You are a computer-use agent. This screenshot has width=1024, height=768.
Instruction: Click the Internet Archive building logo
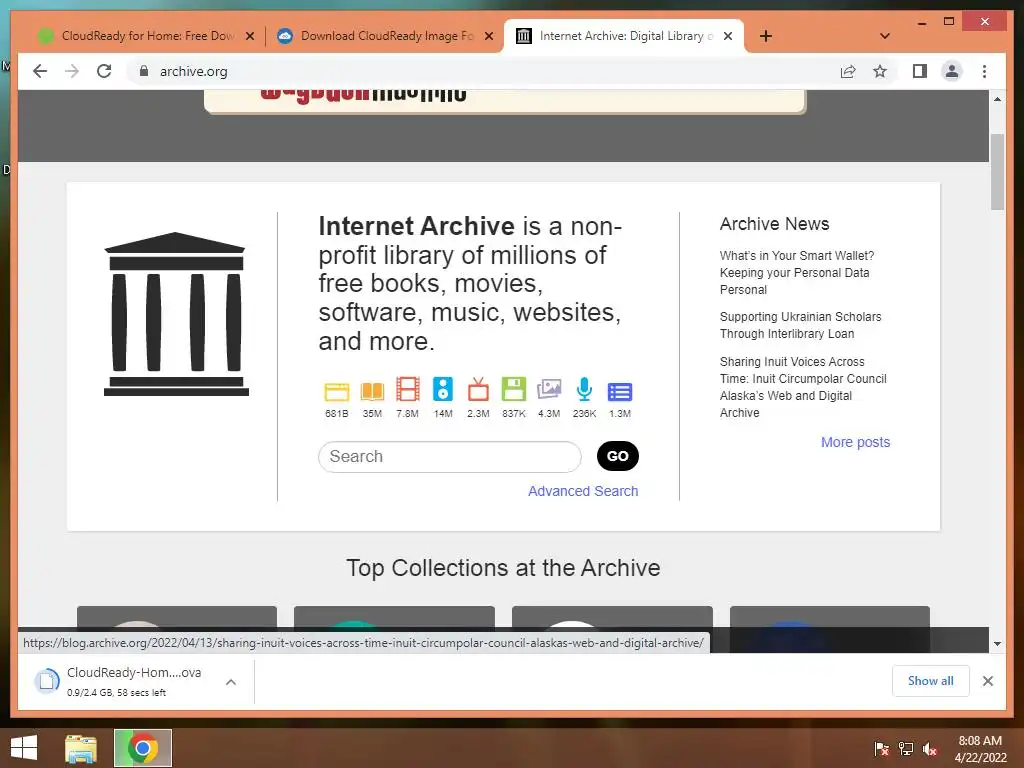click(x=176, y=314)
